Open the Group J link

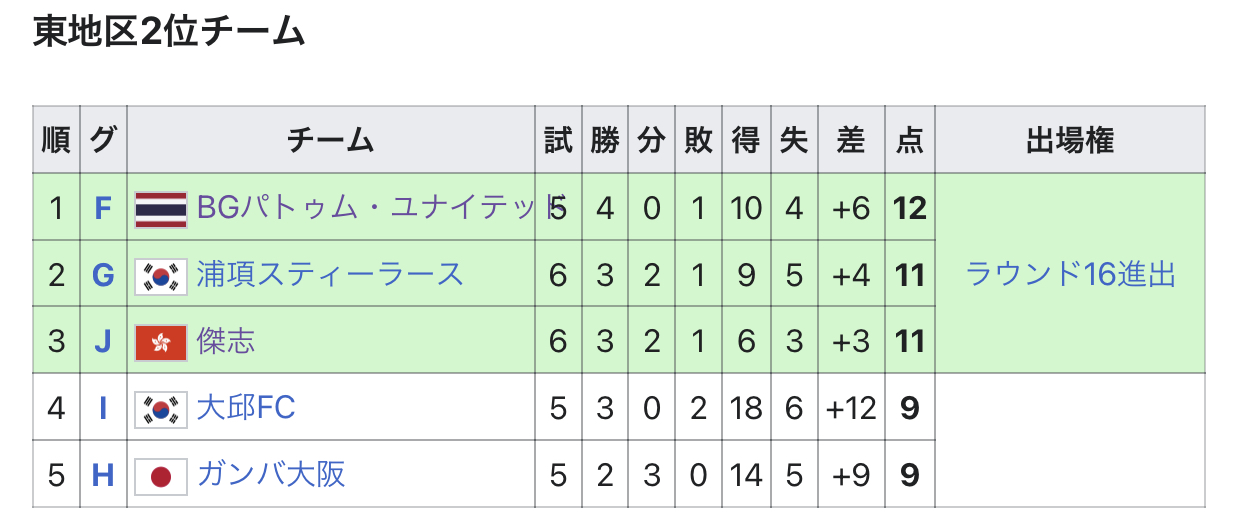pyautogui.click(x=103, y=343)
